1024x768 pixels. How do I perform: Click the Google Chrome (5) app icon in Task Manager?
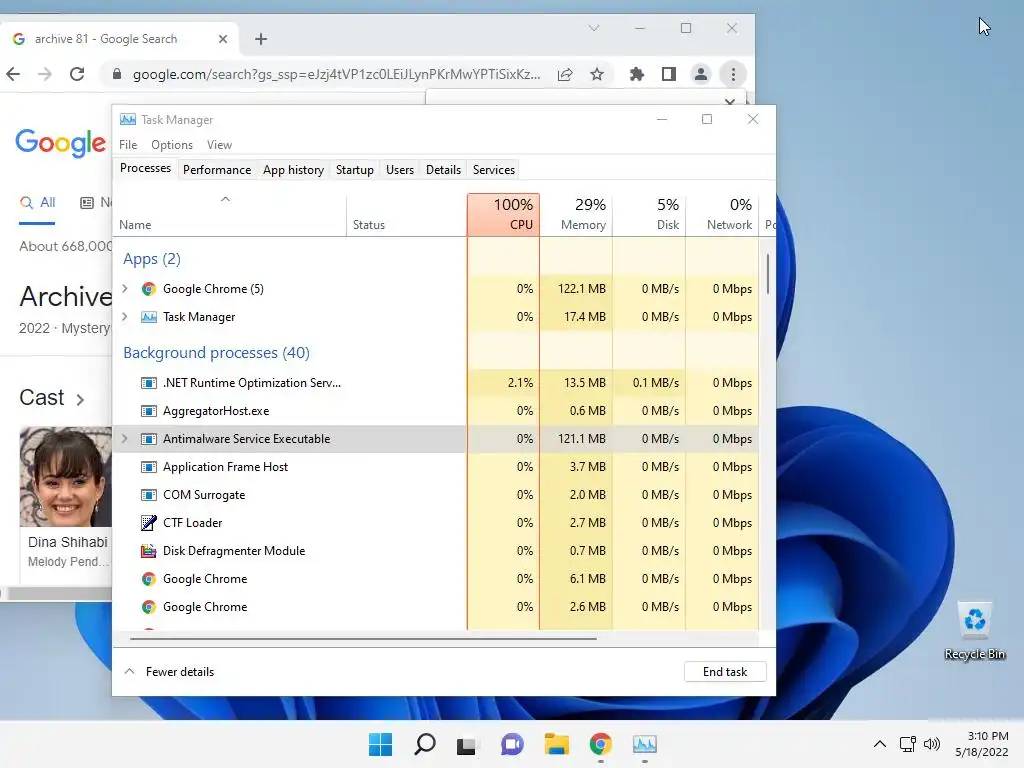pos(149,289)
